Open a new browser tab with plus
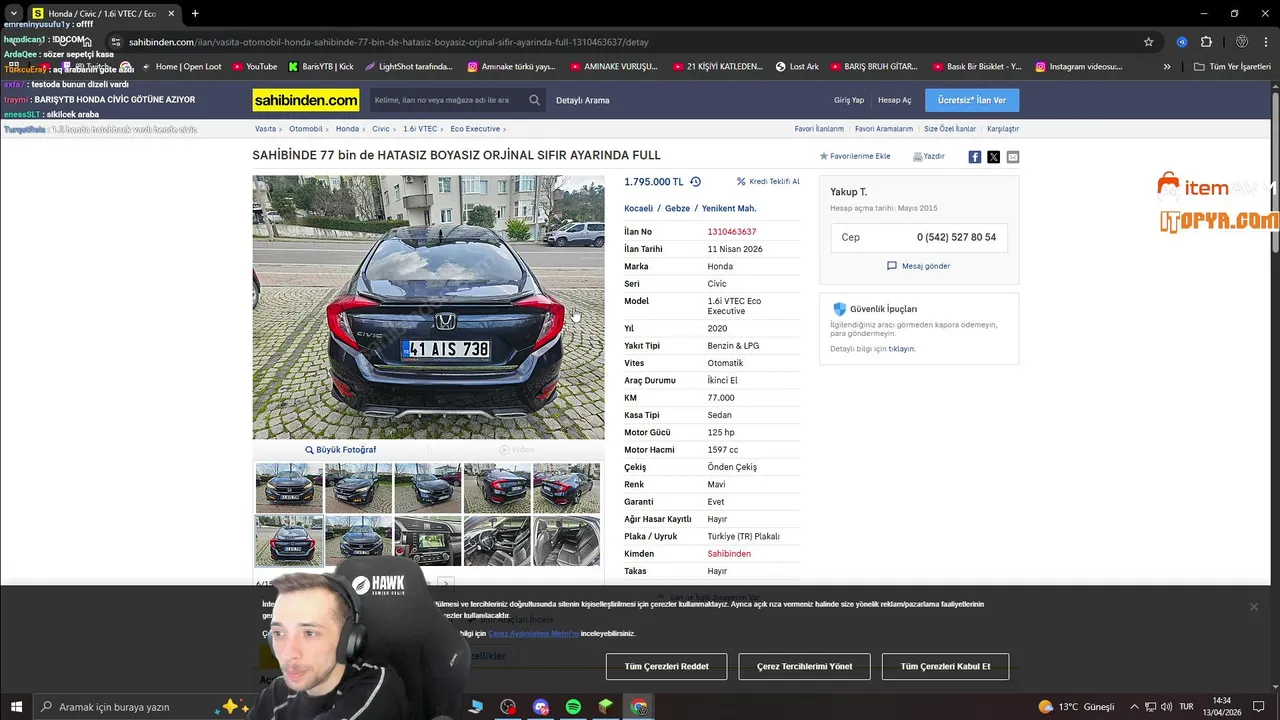1280x720 pixels. click(195, 13)
